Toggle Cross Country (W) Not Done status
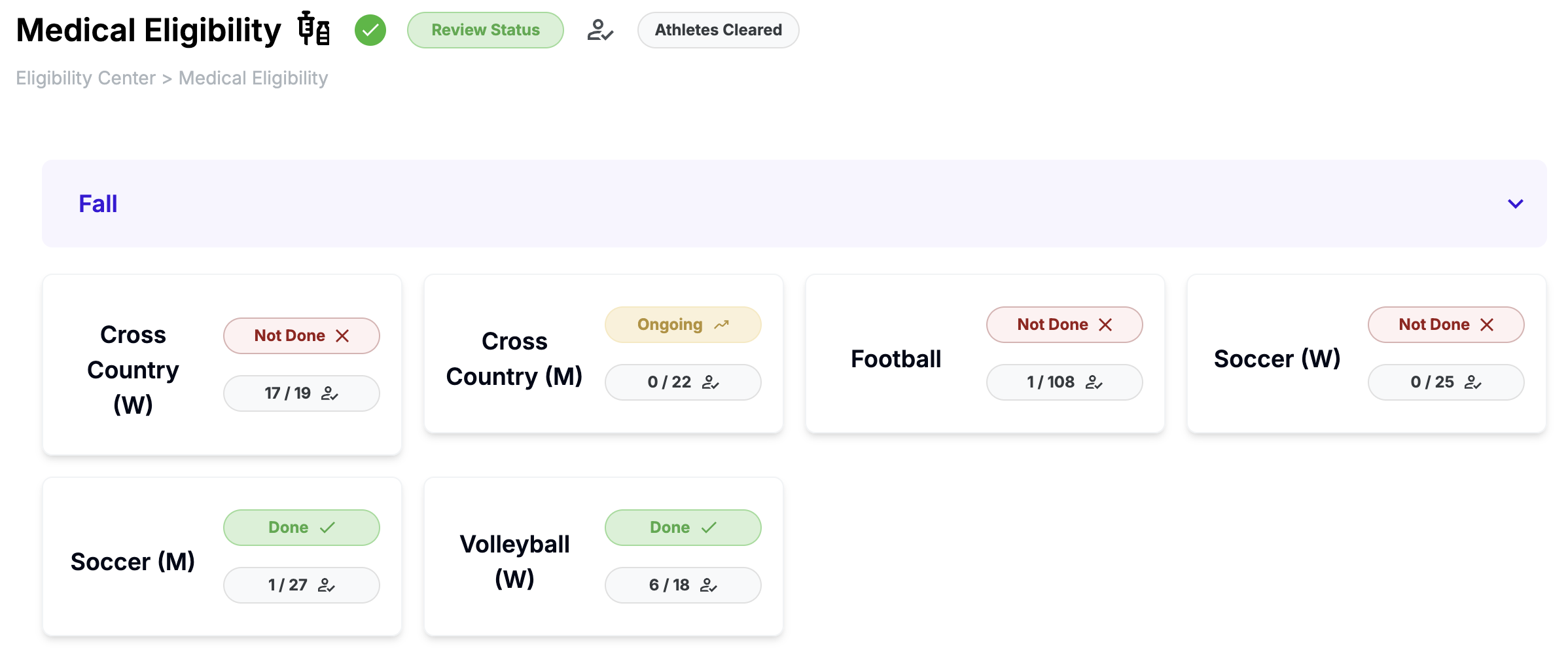Screen dimensions: 1568x652 pos(301,336)
